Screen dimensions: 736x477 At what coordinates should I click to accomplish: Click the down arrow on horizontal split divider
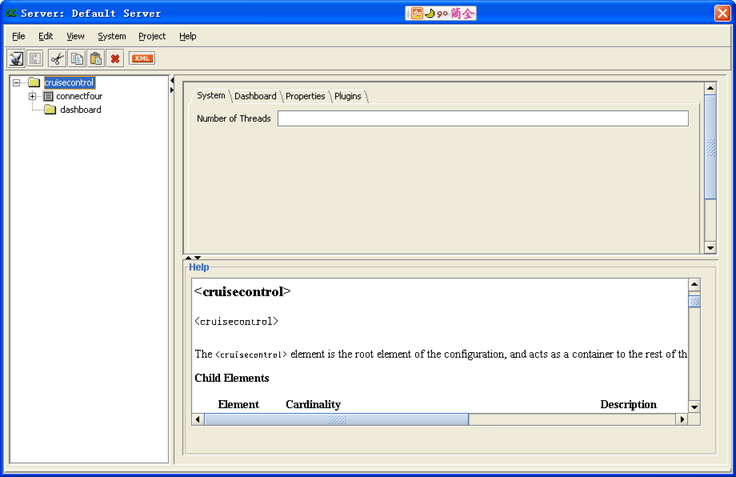tap(198, 258)
